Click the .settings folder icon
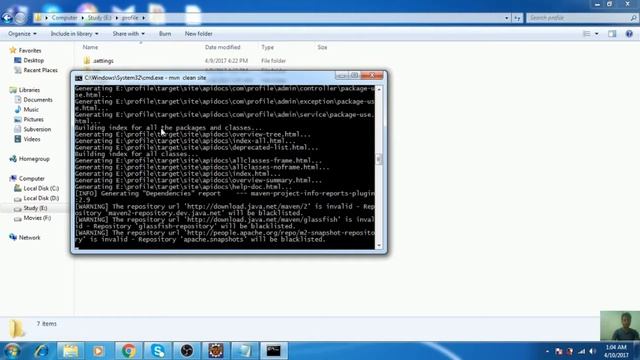640x360 pixels. coord(87,61)
